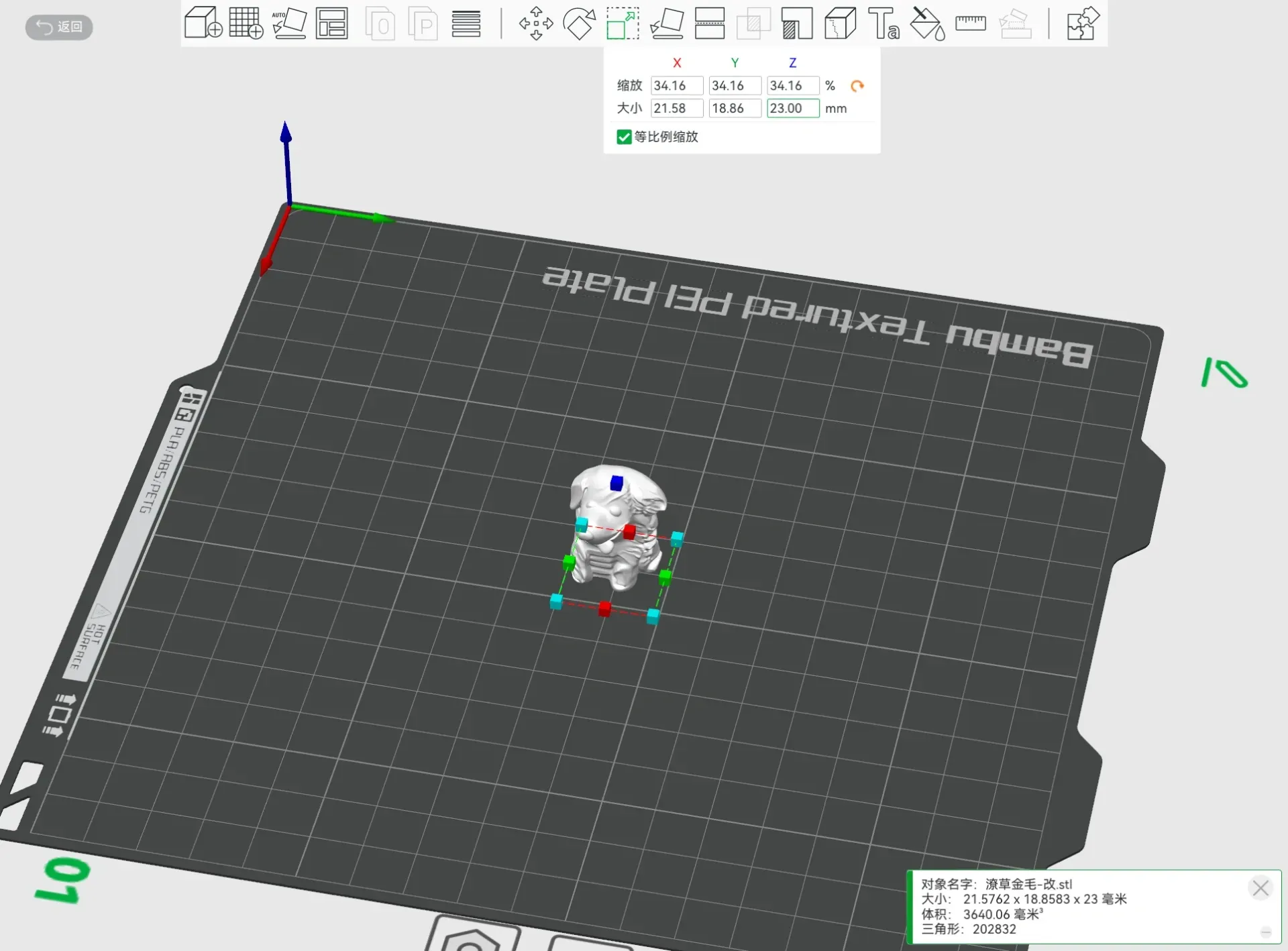Viewport: 1288px width, 951px height.
Task: Click the orange reset scale arrow
Action: coord(857,86)
